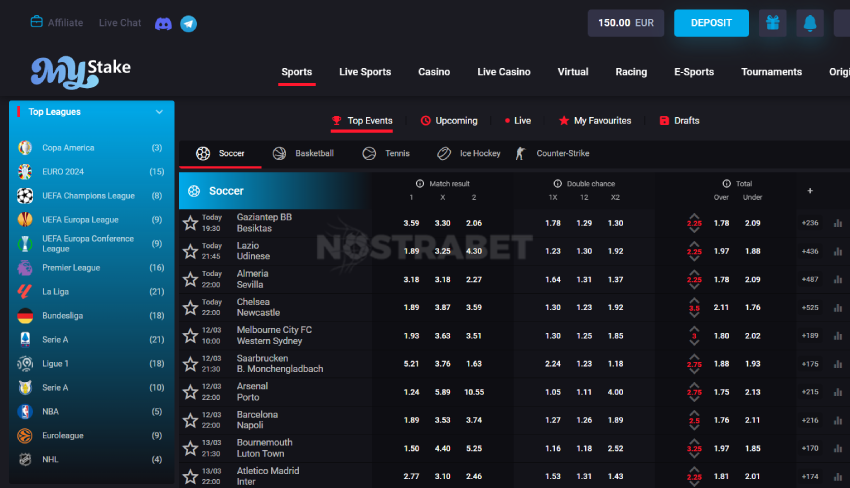This screenshot has width=850, height=488.
Task: Open +436 more markets for Lazio
Action: [x=810, y=251]
